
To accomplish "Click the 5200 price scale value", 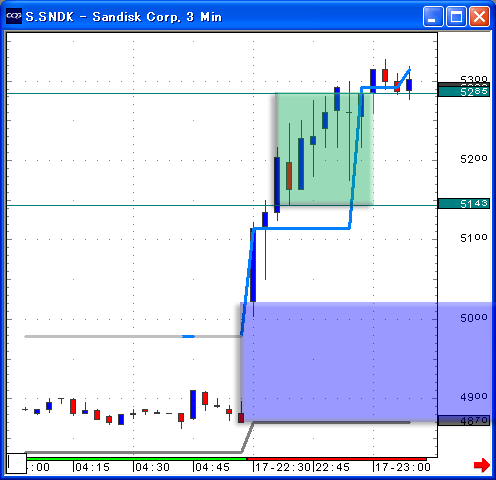I will pyautogui.click(x=474, y=159).
